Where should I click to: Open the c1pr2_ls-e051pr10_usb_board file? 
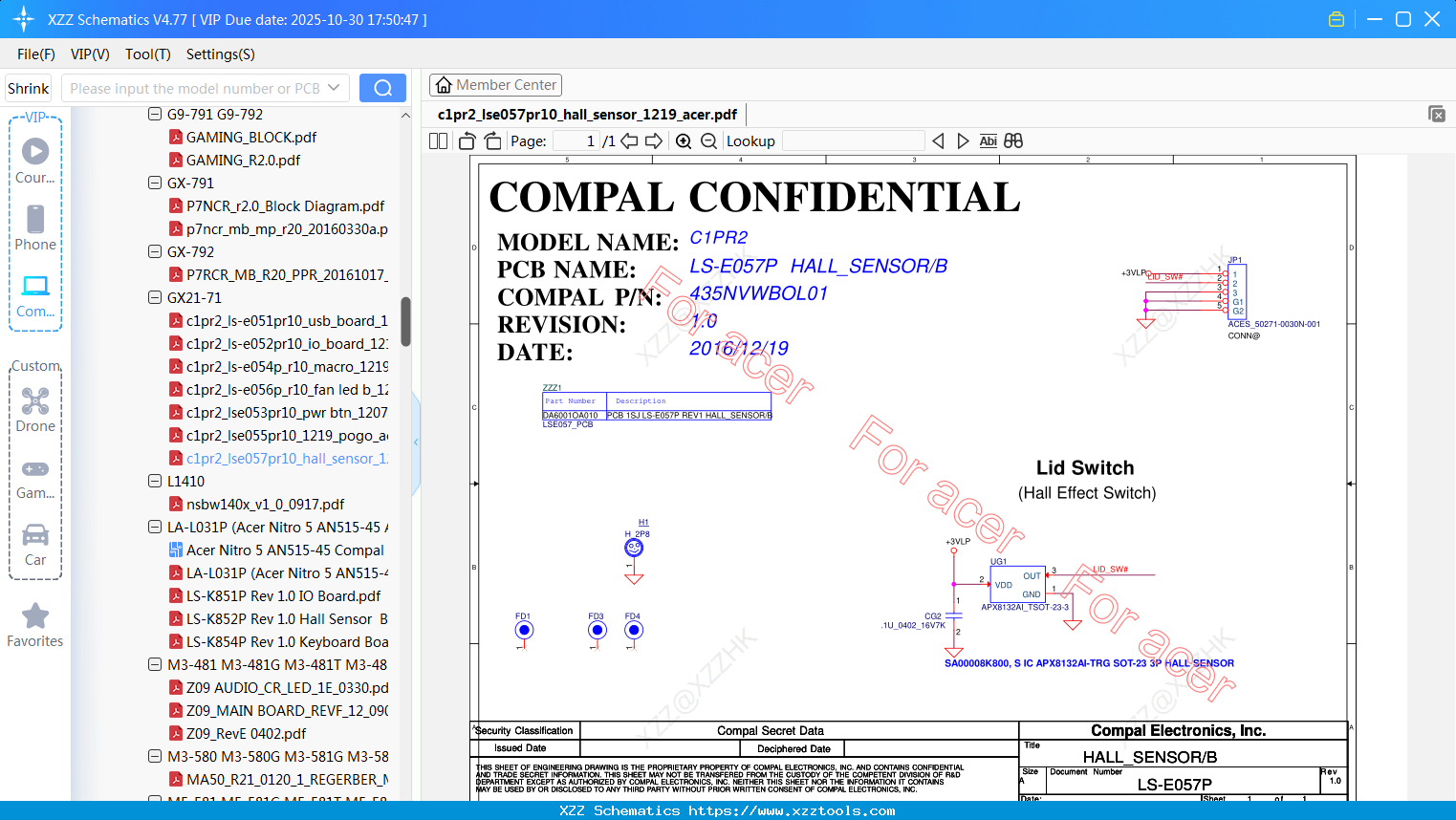point(287,320)
